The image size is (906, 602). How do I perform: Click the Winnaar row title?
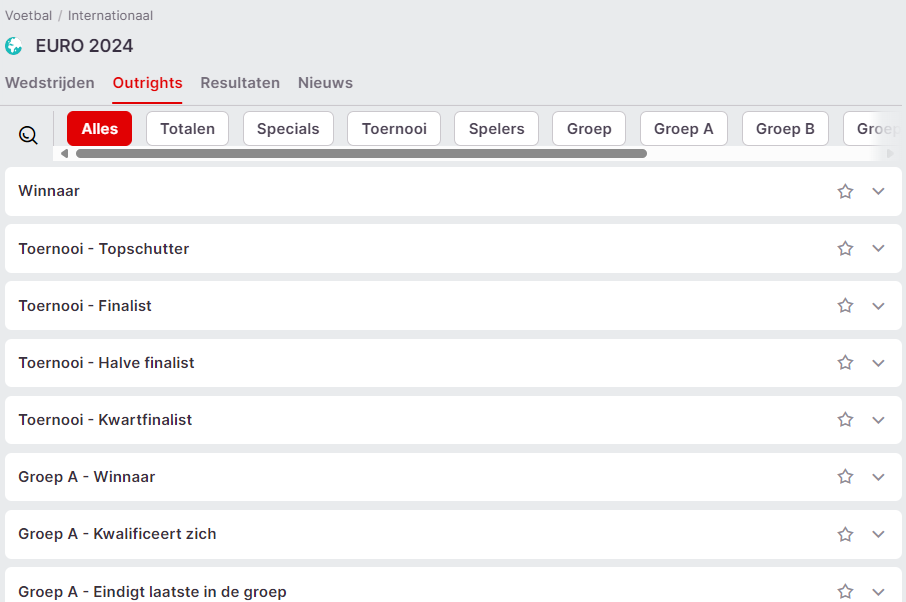[49, 191]
